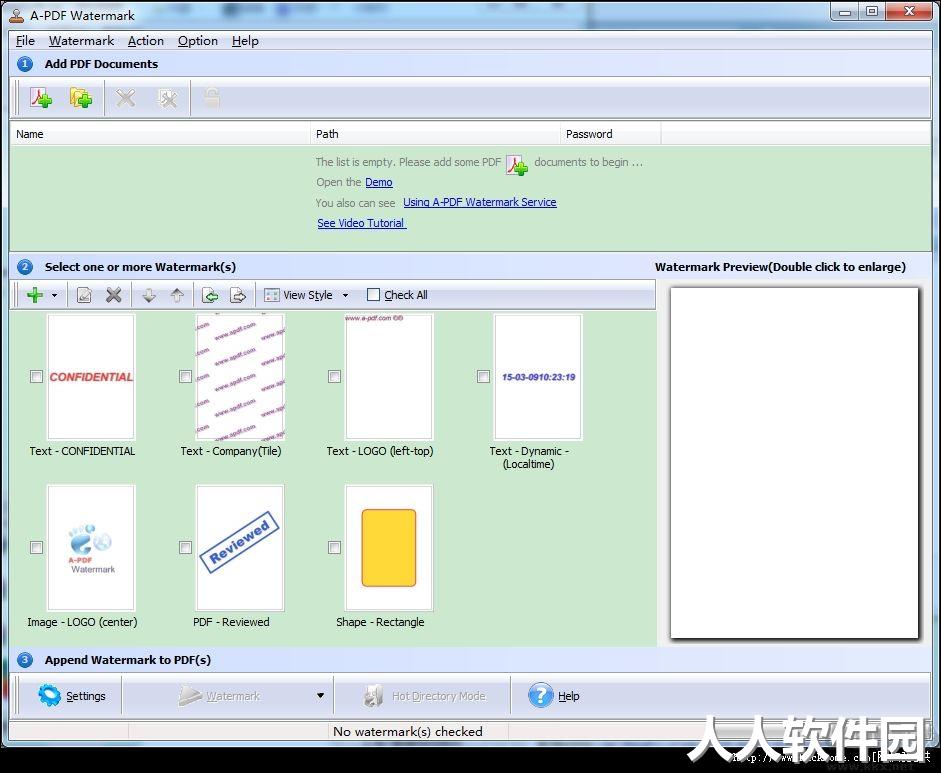Open the Watermark button dropdown arrow
Viewport: 941px width, 773px height.
click(x=320, y=696)
